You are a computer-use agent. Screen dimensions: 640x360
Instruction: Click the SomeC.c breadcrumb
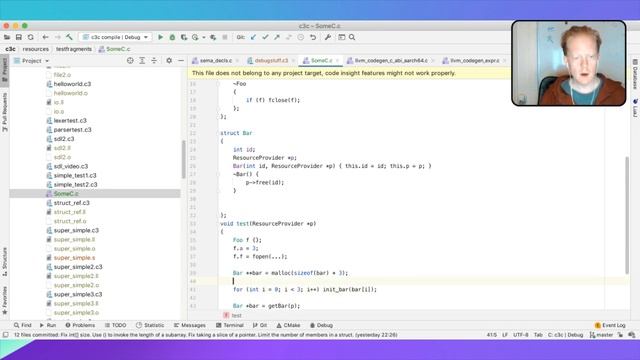(115, 49)
